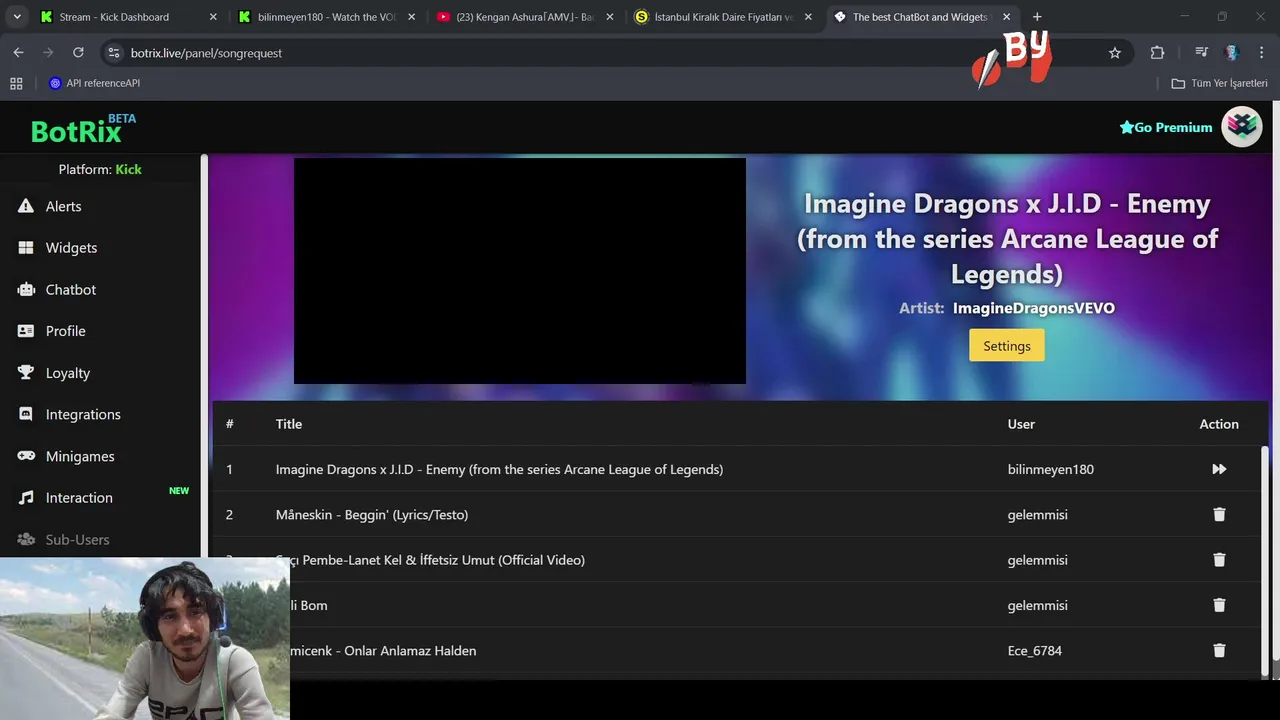Click the Imagine Dragons Enemy row title
The height and width of the screenshot is (720, 1280).
[499, 469]
